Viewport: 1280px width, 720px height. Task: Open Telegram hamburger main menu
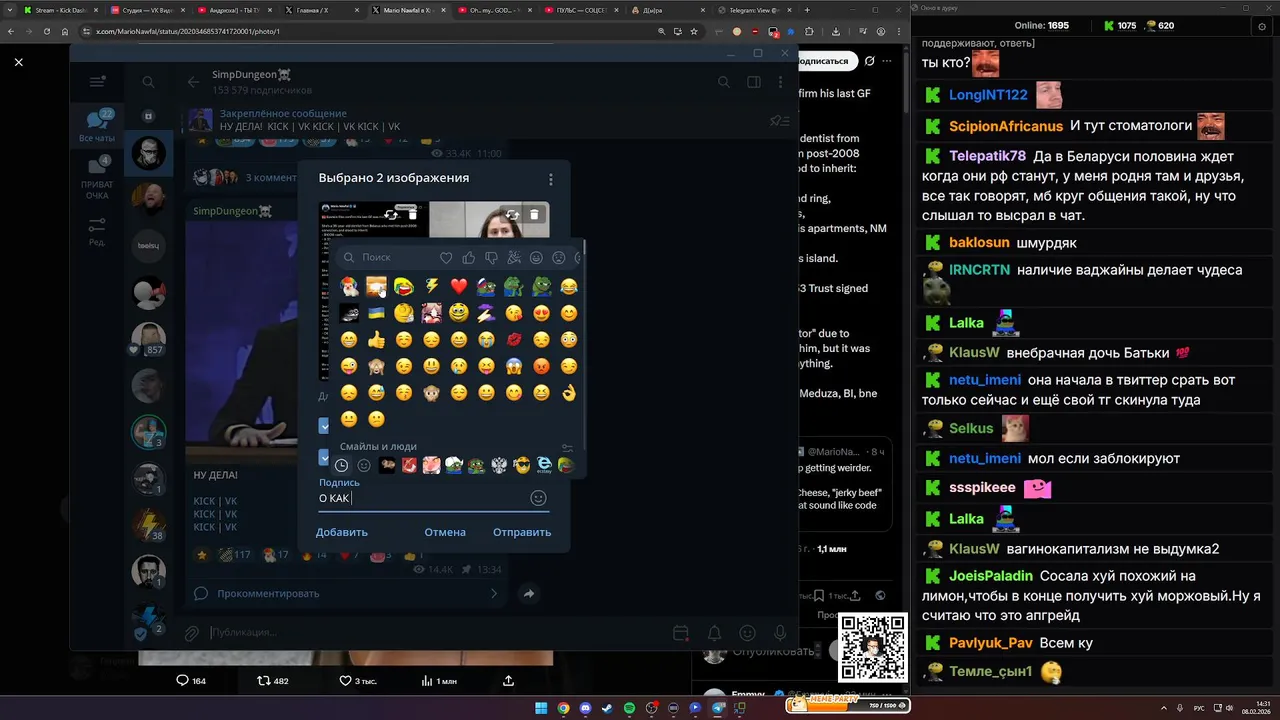[97, 82]
